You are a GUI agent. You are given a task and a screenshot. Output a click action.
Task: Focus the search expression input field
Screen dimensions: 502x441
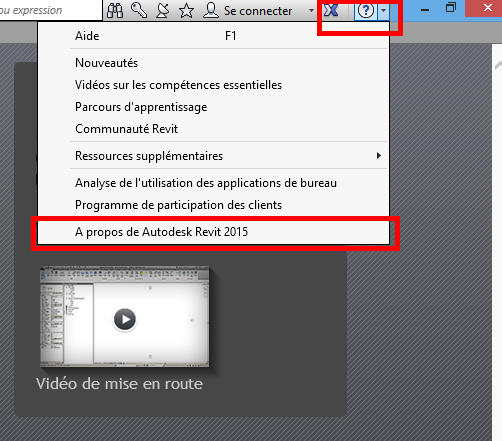click(50, 10)
